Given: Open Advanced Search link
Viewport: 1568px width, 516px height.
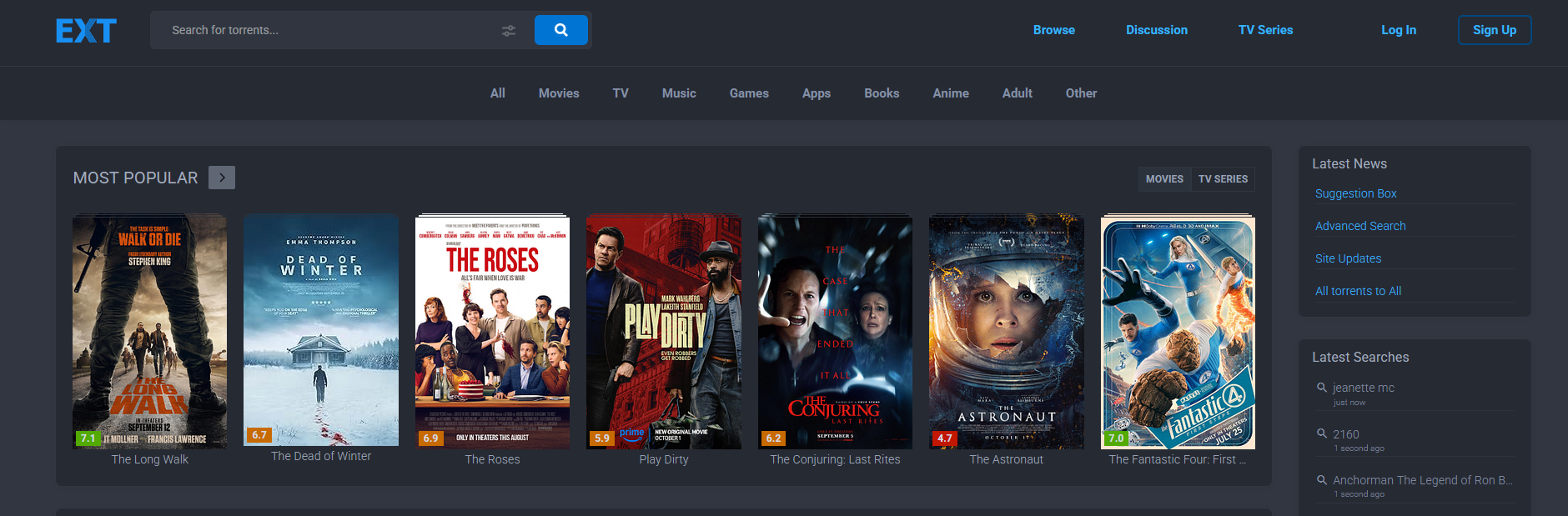Looking at the screenshot, I should point(1360,226).
